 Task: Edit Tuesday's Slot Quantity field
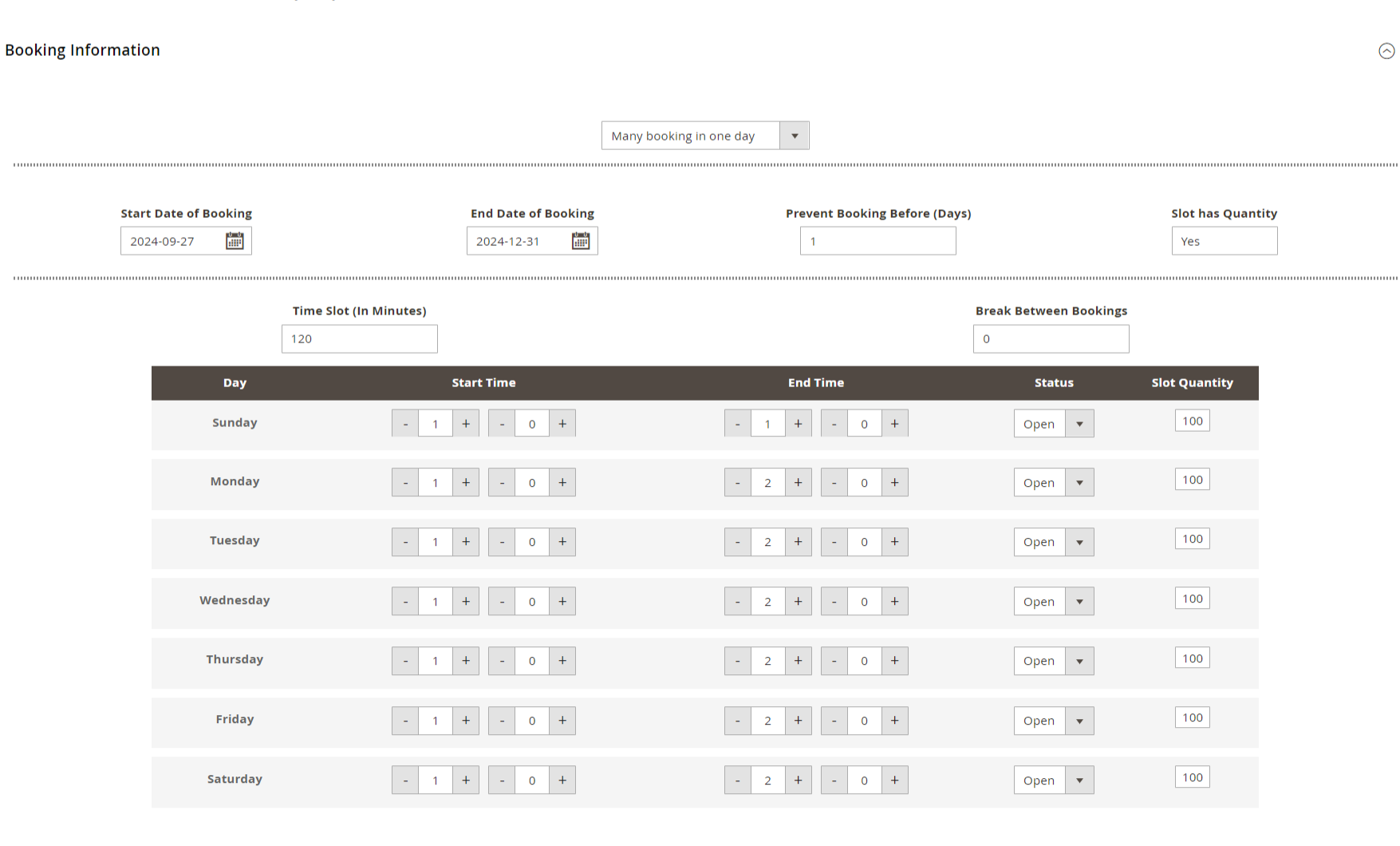[1193, 539]
